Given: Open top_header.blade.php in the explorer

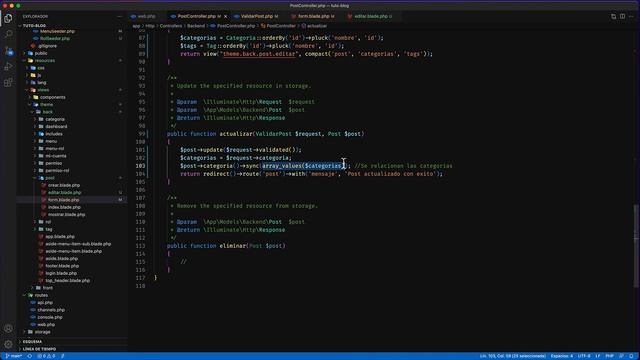Looking at the screenshot, I should (x=67, y=281).
